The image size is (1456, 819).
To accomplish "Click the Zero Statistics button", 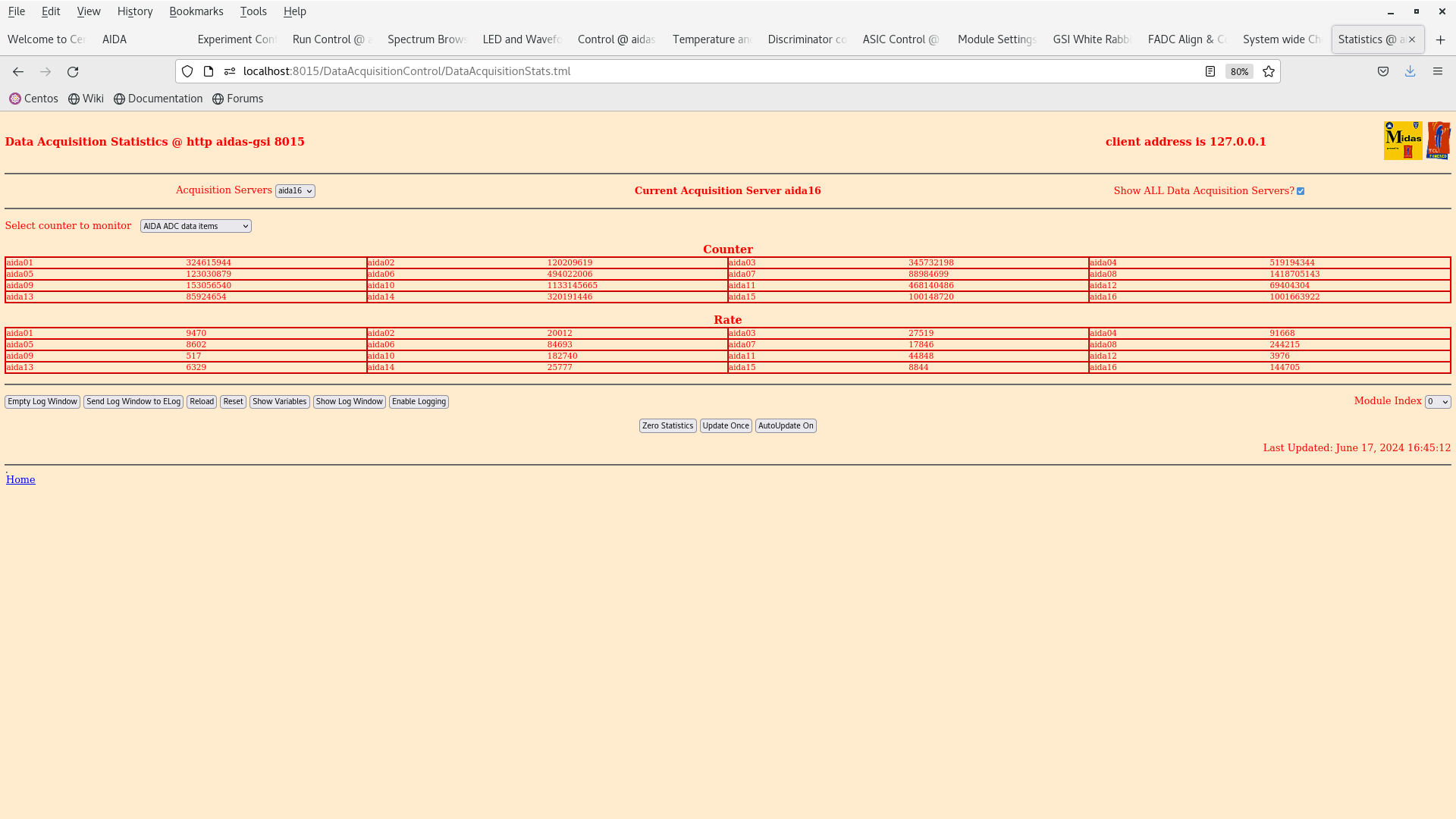I will [x=667, y=425].
